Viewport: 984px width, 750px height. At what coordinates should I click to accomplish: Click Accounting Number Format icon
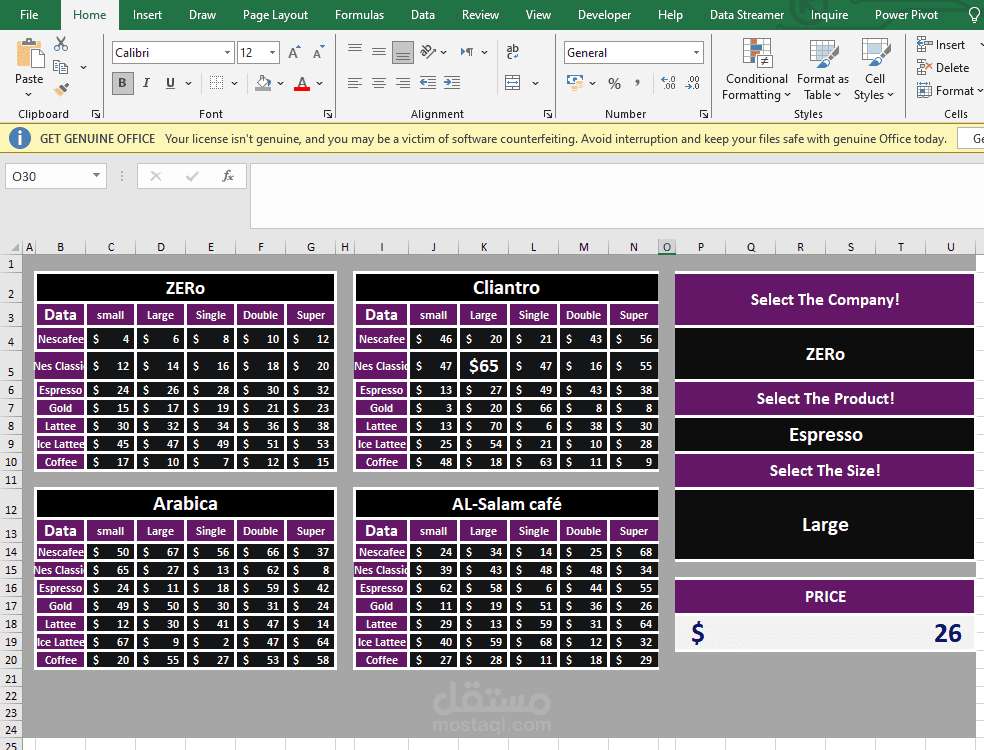click(574, 83)
